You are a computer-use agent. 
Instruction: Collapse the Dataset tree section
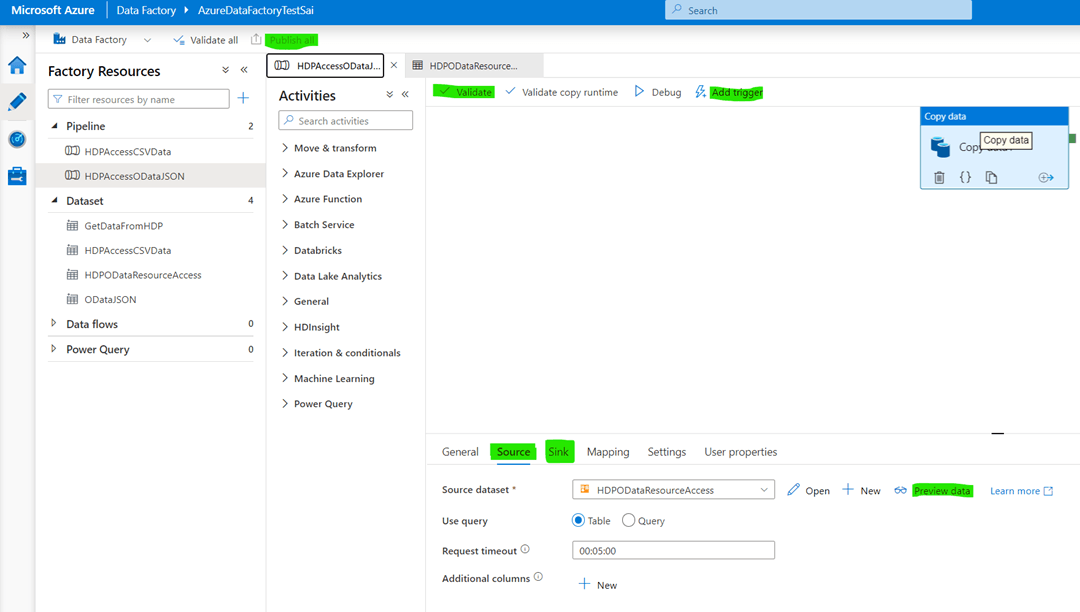[54, 200]
